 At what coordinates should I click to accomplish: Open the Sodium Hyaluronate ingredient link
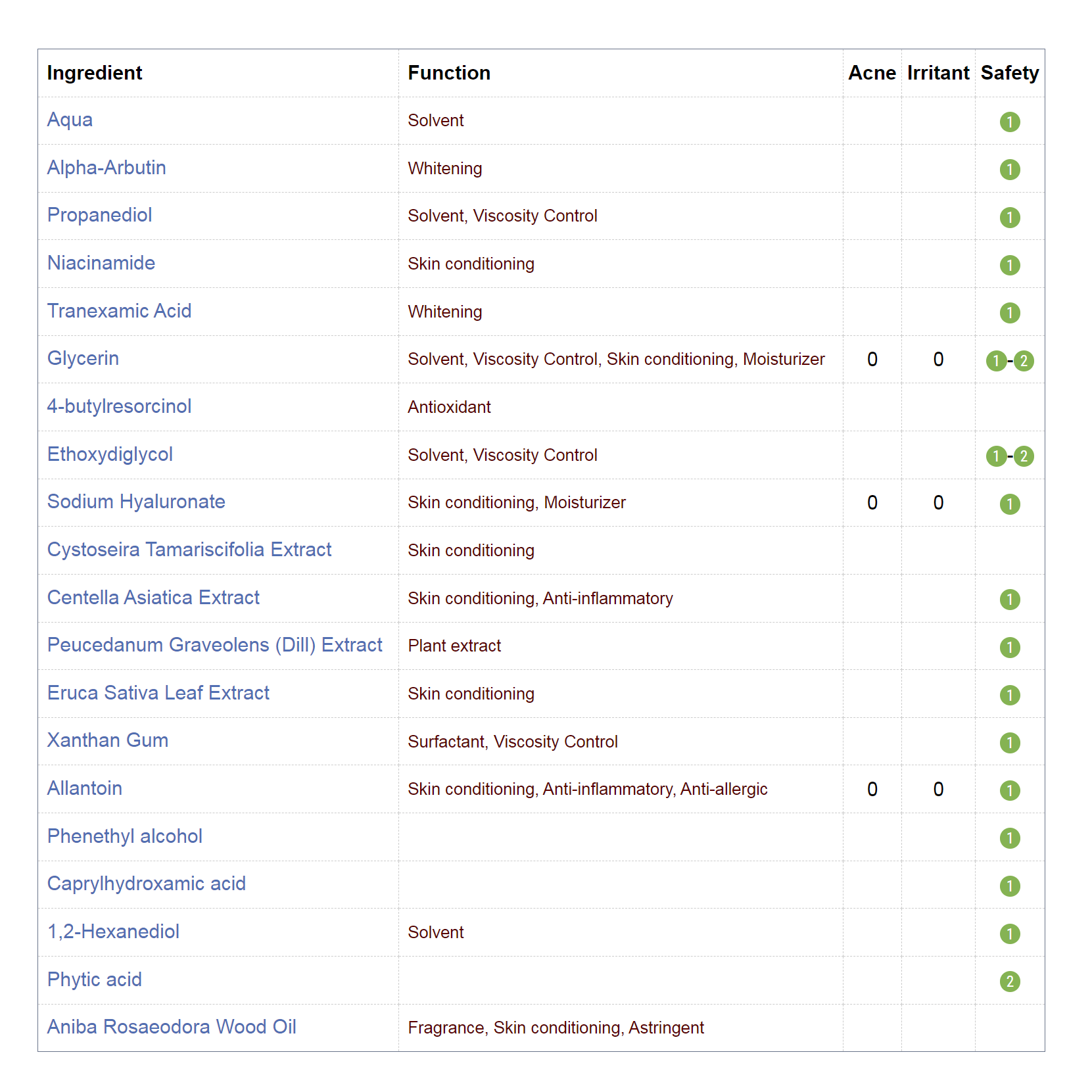coord(136,502)
